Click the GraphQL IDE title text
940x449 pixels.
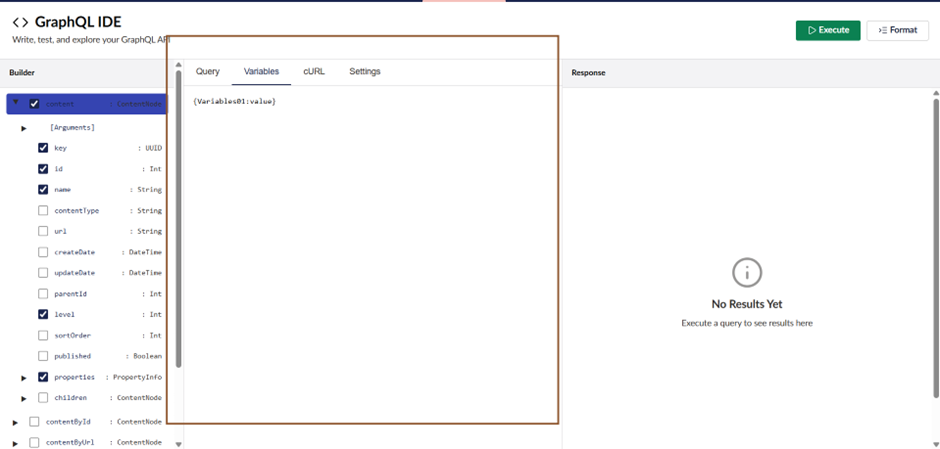tap(78, 22)
